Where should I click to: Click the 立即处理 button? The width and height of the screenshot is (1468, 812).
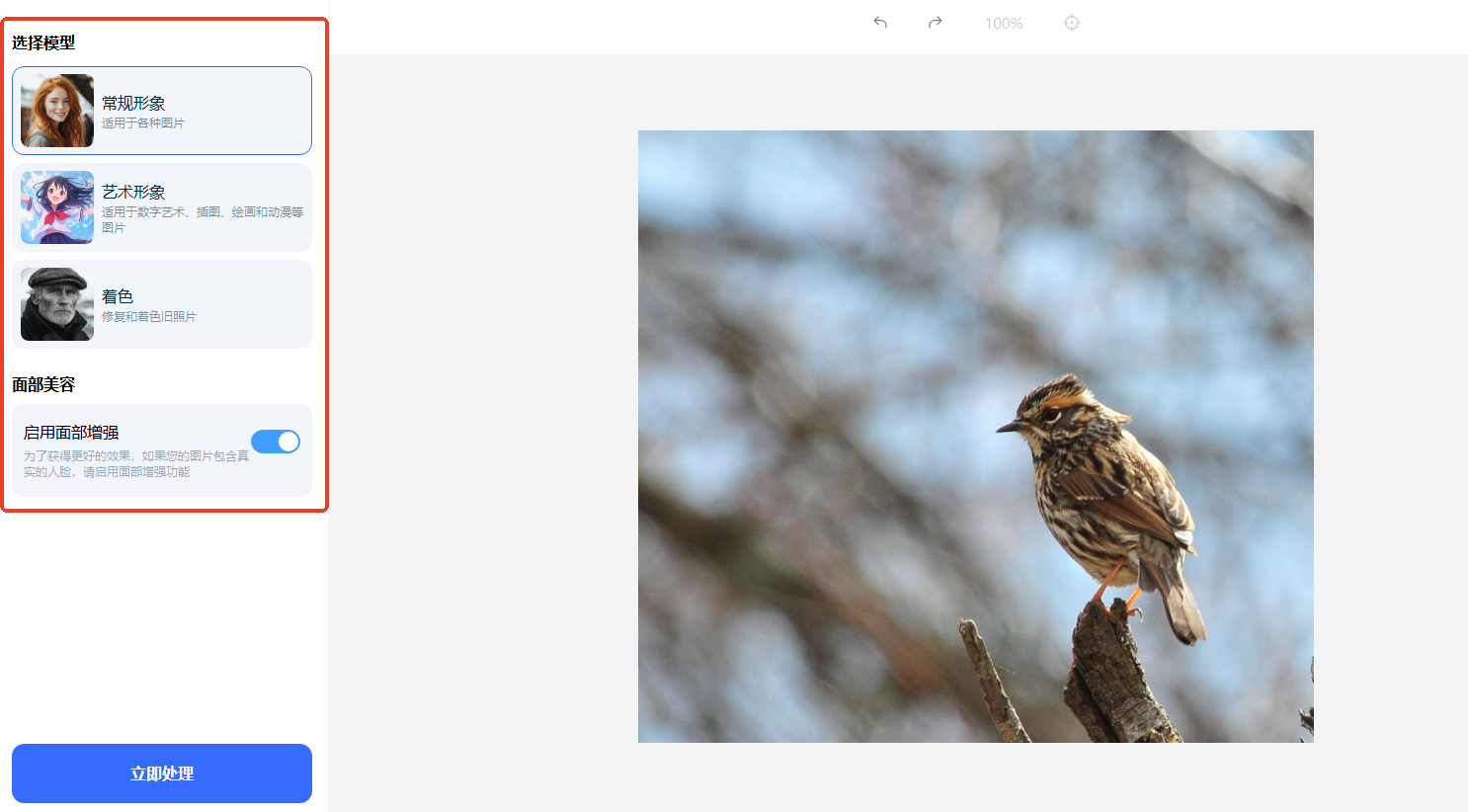tap(162, 773)
